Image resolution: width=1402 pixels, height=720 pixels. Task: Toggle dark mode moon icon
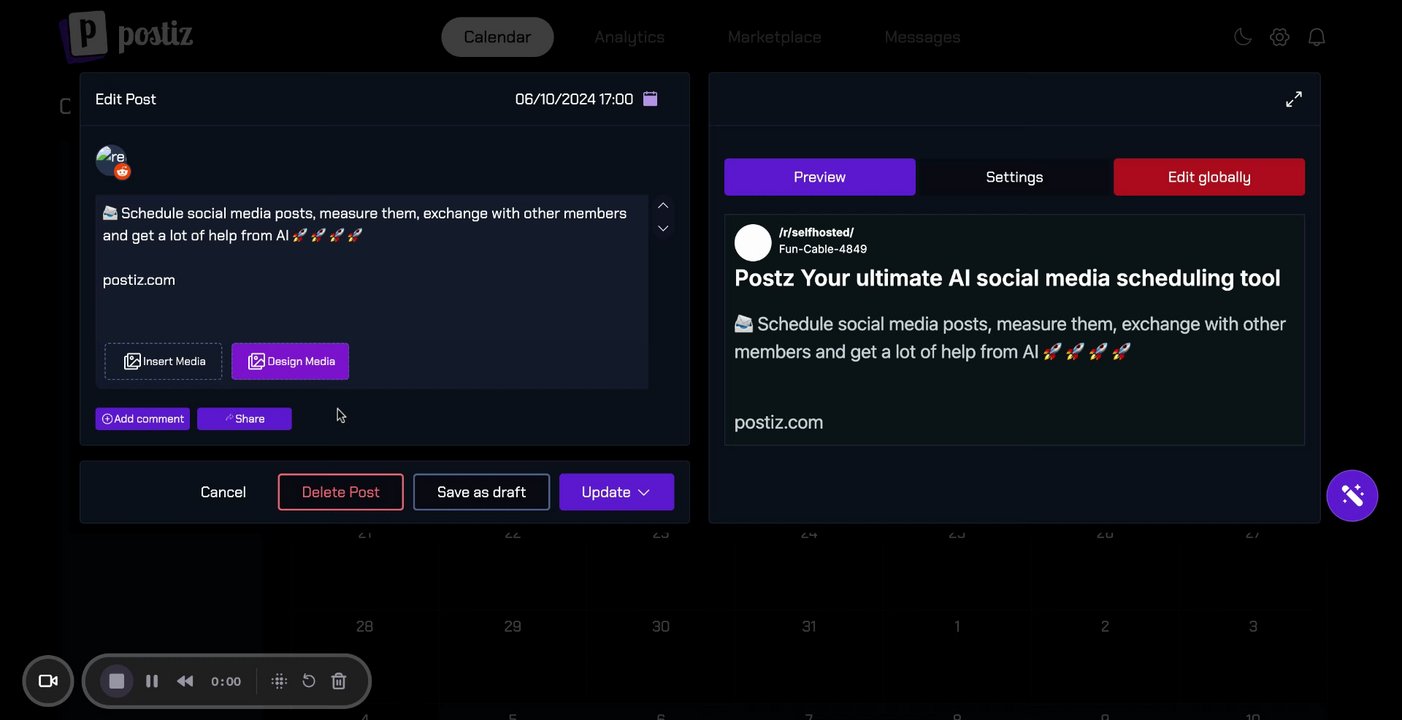1242,37
